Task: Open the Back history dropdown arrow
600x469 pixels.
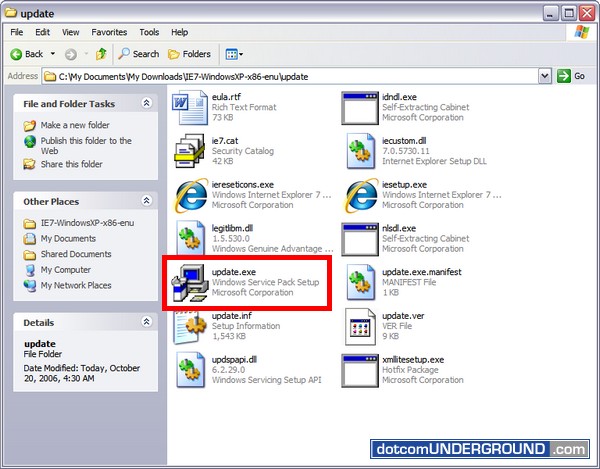Action: tap(53, 54)
